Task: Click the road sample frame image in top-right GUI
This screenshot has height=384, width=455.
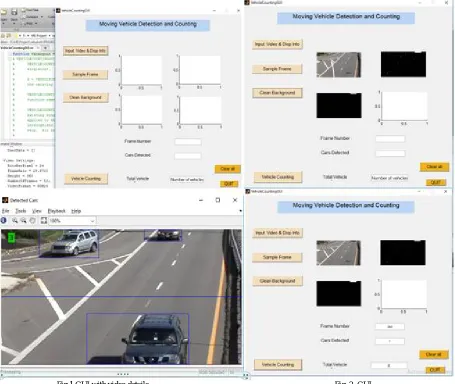Action: pos(339,65)
